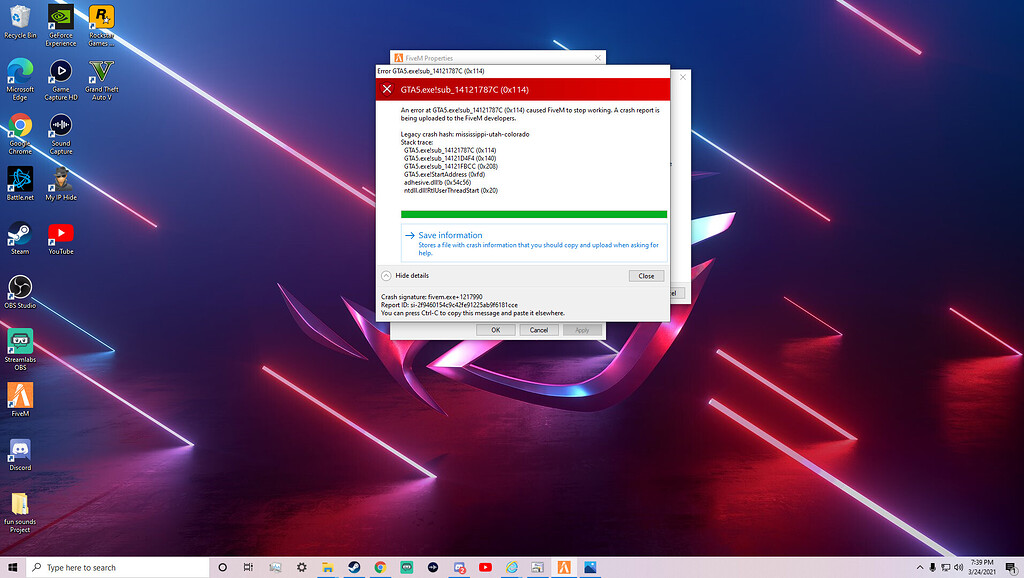This screenshot has width=1024, height=578.
Task: Click stack line GTA5.exe!StartAddress (0xfd)
Action: point(444,174)
